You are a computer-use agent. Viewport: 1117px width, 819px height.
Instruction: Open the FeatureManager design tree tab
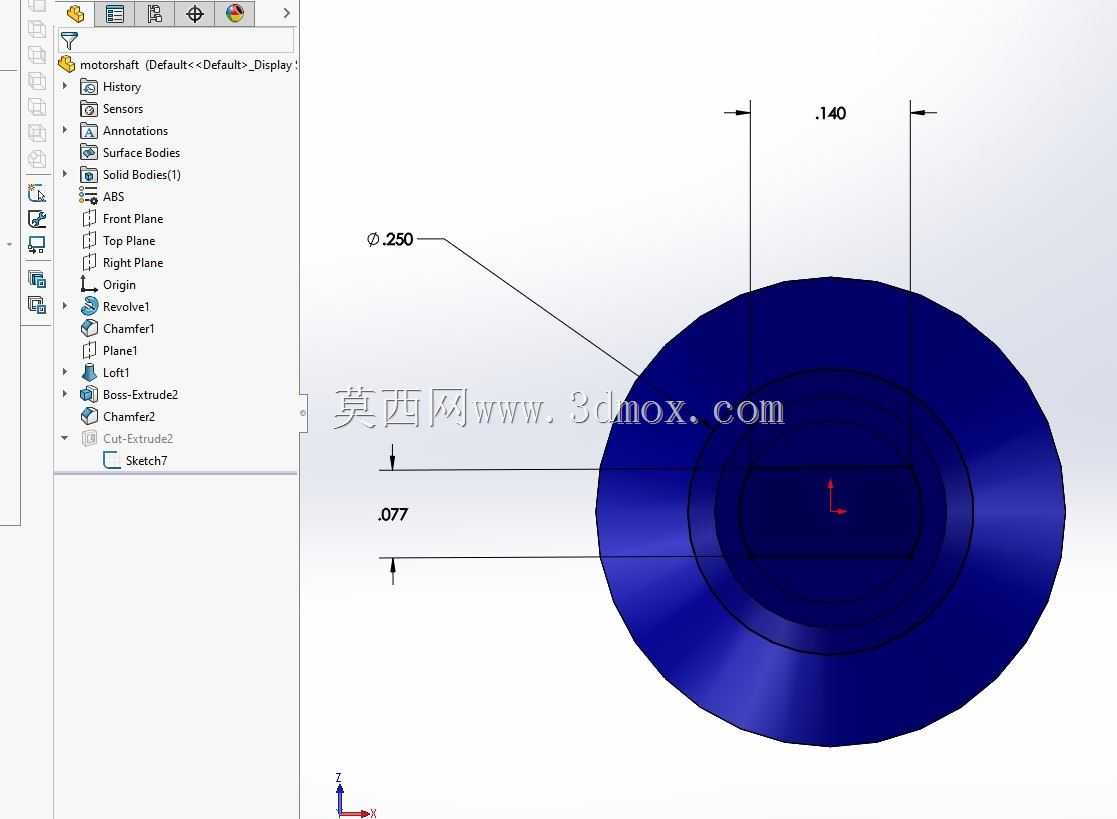[x=76, y=14]
